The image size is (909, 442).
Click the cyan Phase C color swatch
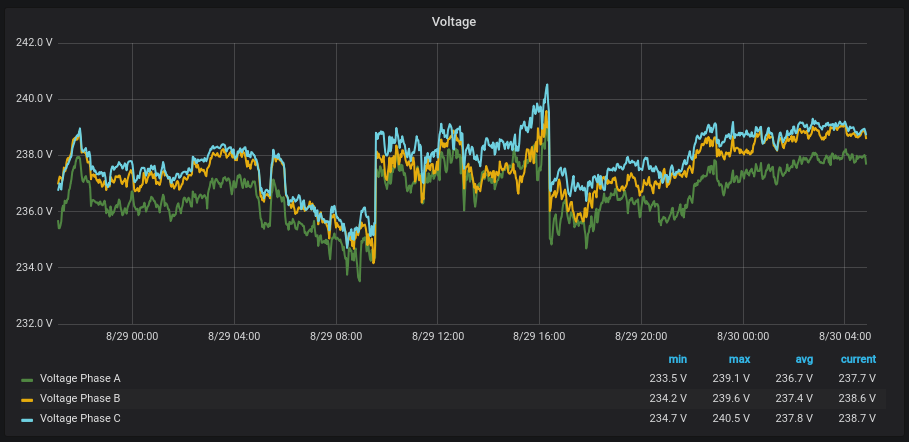(27, 420)
